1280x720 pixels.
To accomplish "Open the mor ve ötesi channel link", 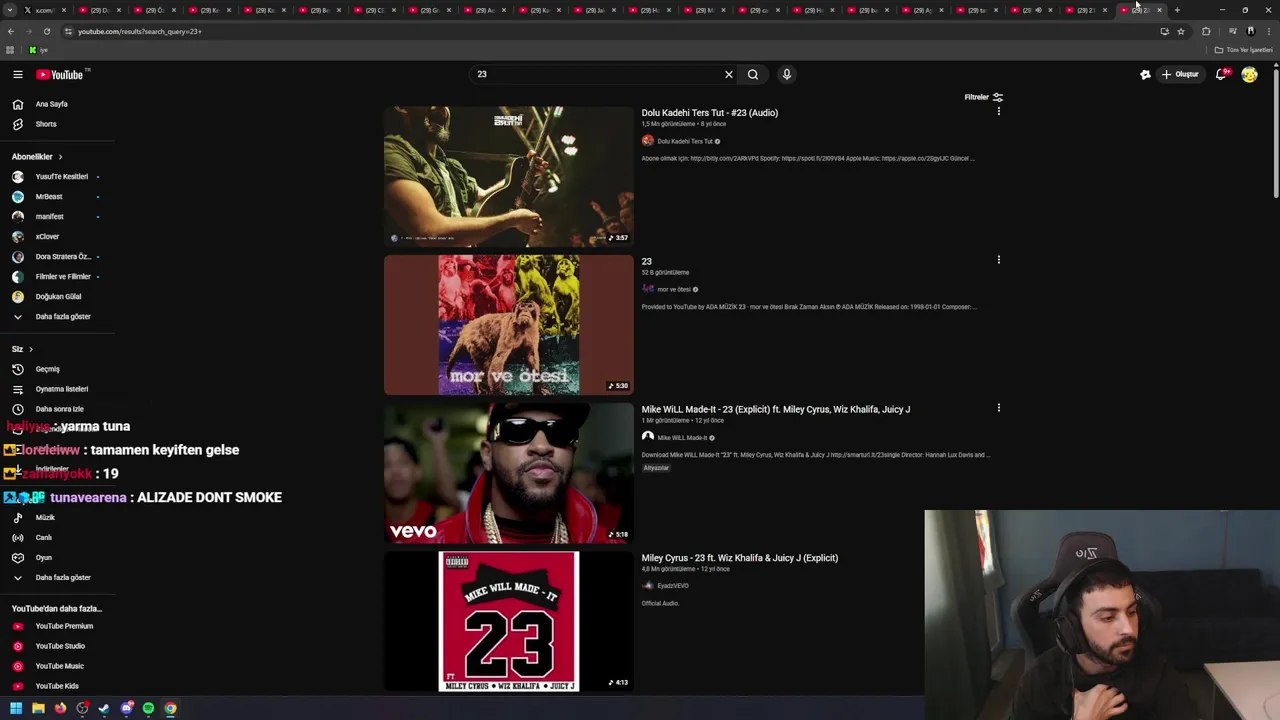I will pos(674,289).
